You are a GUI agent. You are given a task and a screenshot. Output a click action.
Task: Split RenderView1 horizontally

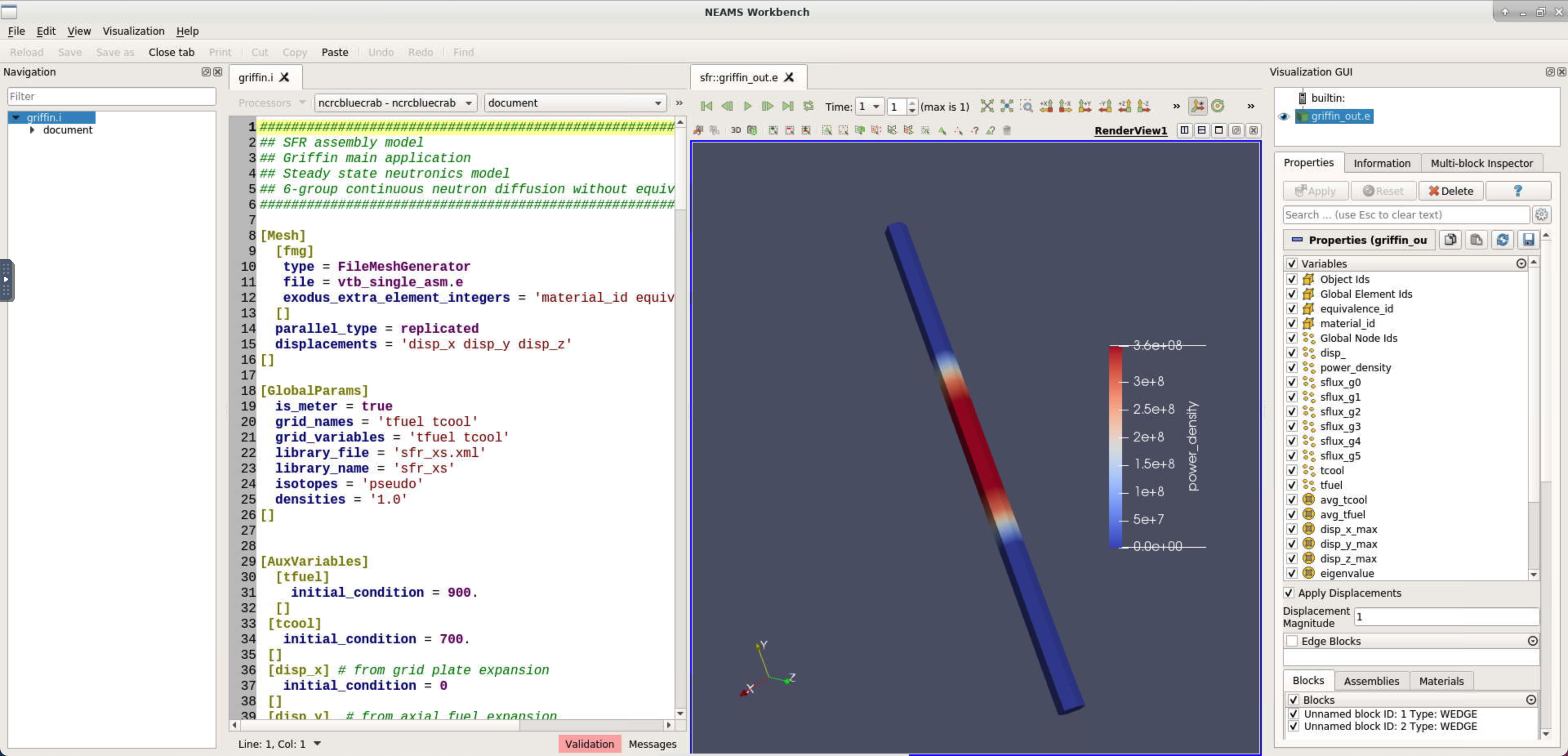pyautogui.click(x=1184, y=130)
